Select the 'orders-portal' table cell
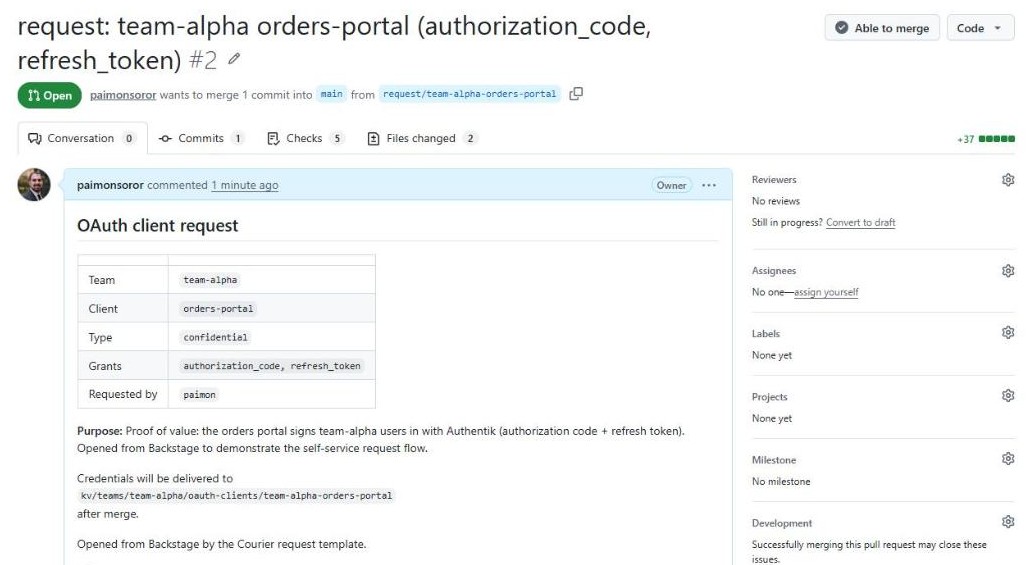Screen dimensions: 1028x565 point(271,309)
